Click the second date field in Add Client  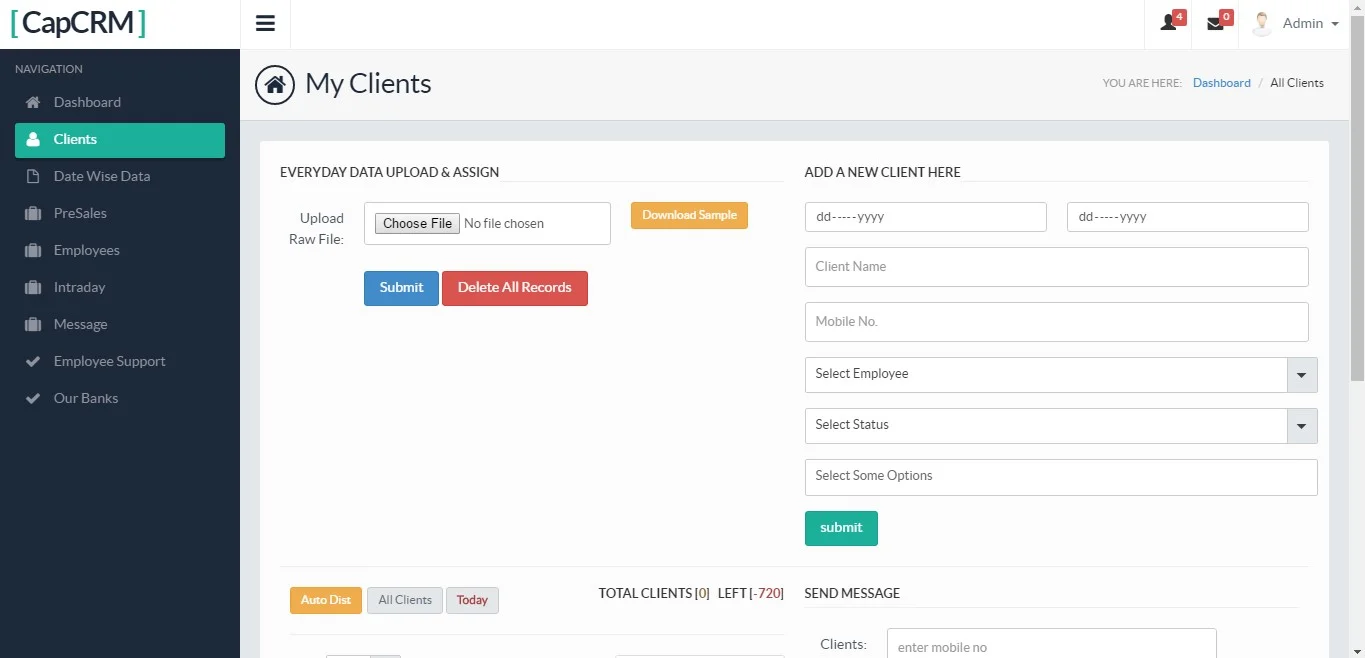pos(1188,217)
